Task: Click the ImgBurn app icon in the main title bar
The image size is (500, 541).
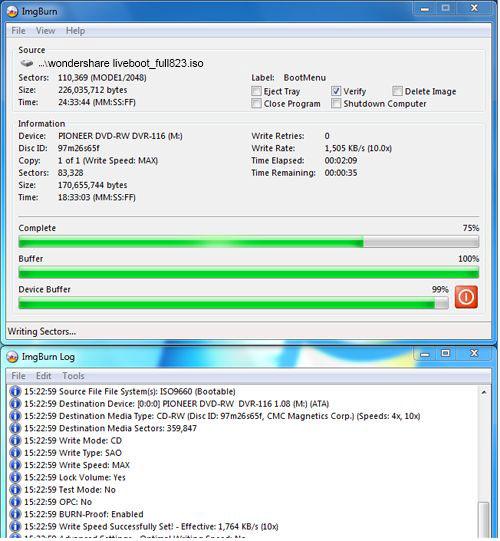Action: (12, 11)
